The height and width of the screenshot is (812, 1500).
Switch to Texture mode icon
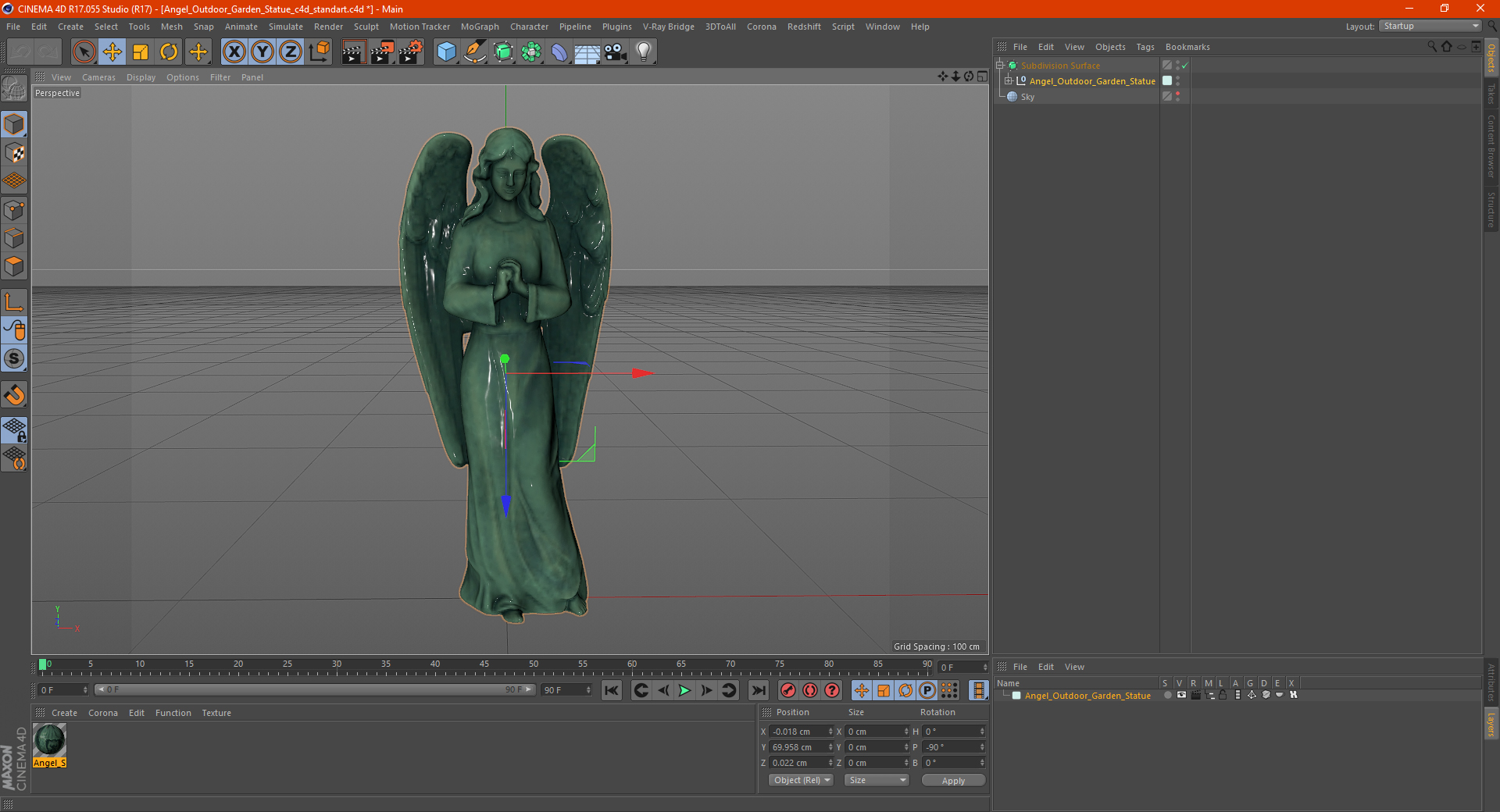(15, 153)
